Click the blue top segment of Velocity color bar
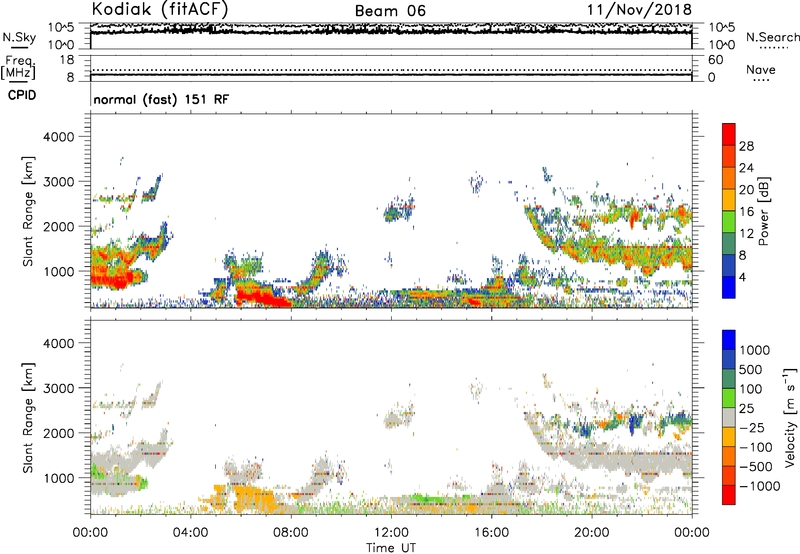Image resolution: width=800 pixels, height=554 pixels. tap(729, 340)
